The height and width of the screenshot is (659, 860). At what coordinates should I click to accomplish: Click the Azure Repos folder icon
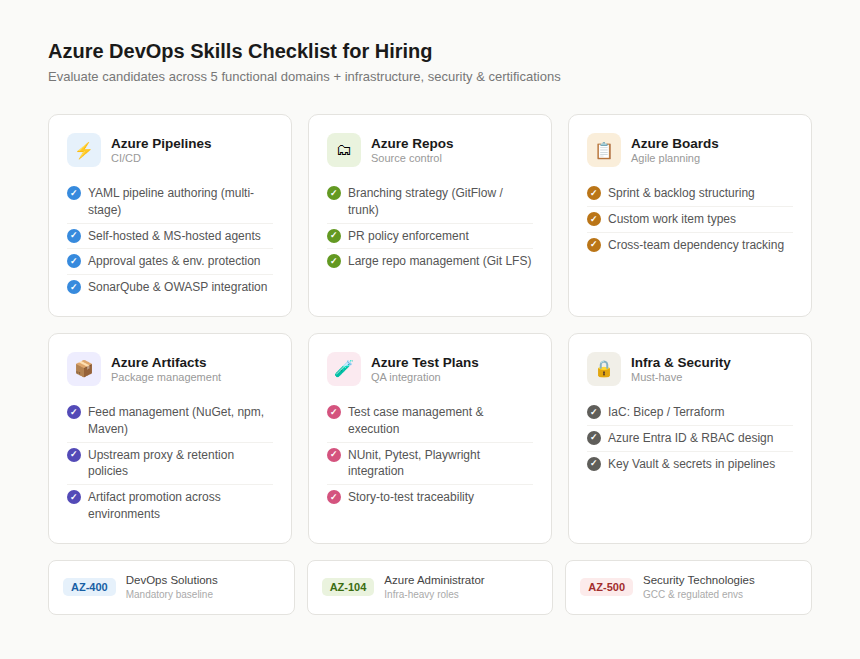pos(344,150)
